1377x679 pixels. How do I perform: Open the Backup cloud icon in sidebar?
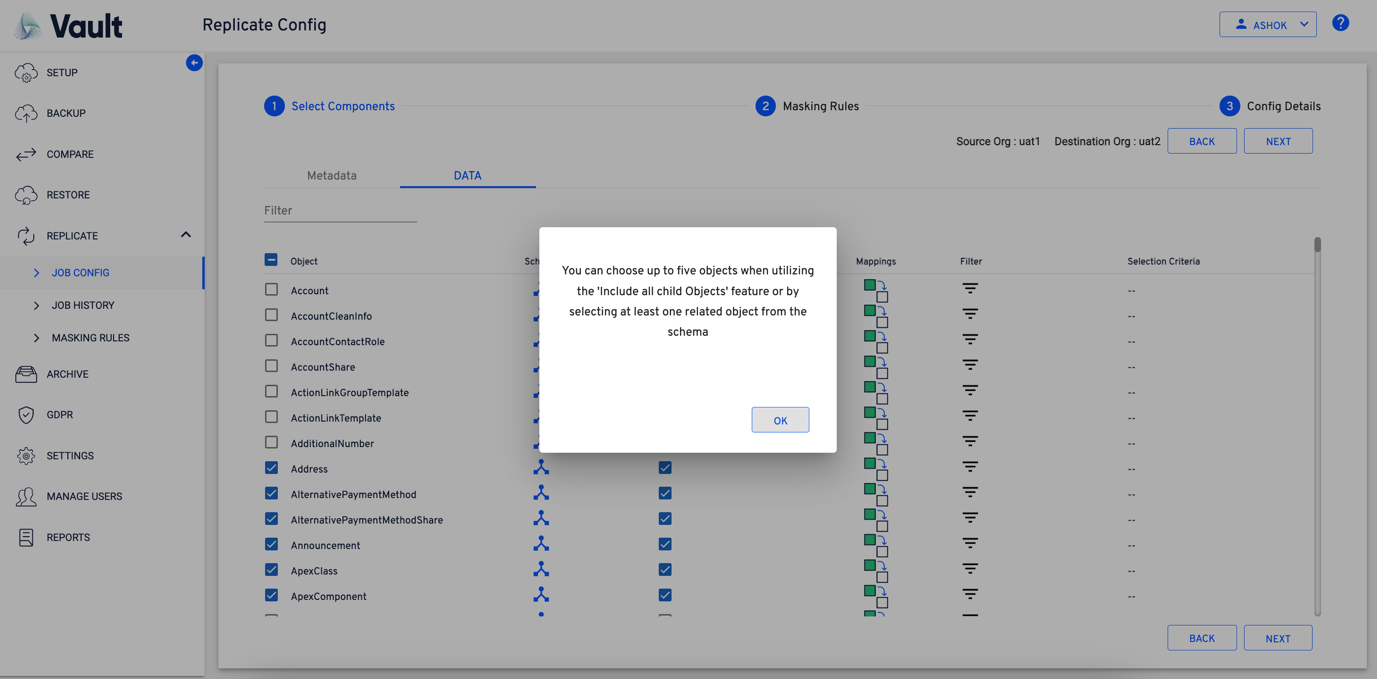click(26, 113)
